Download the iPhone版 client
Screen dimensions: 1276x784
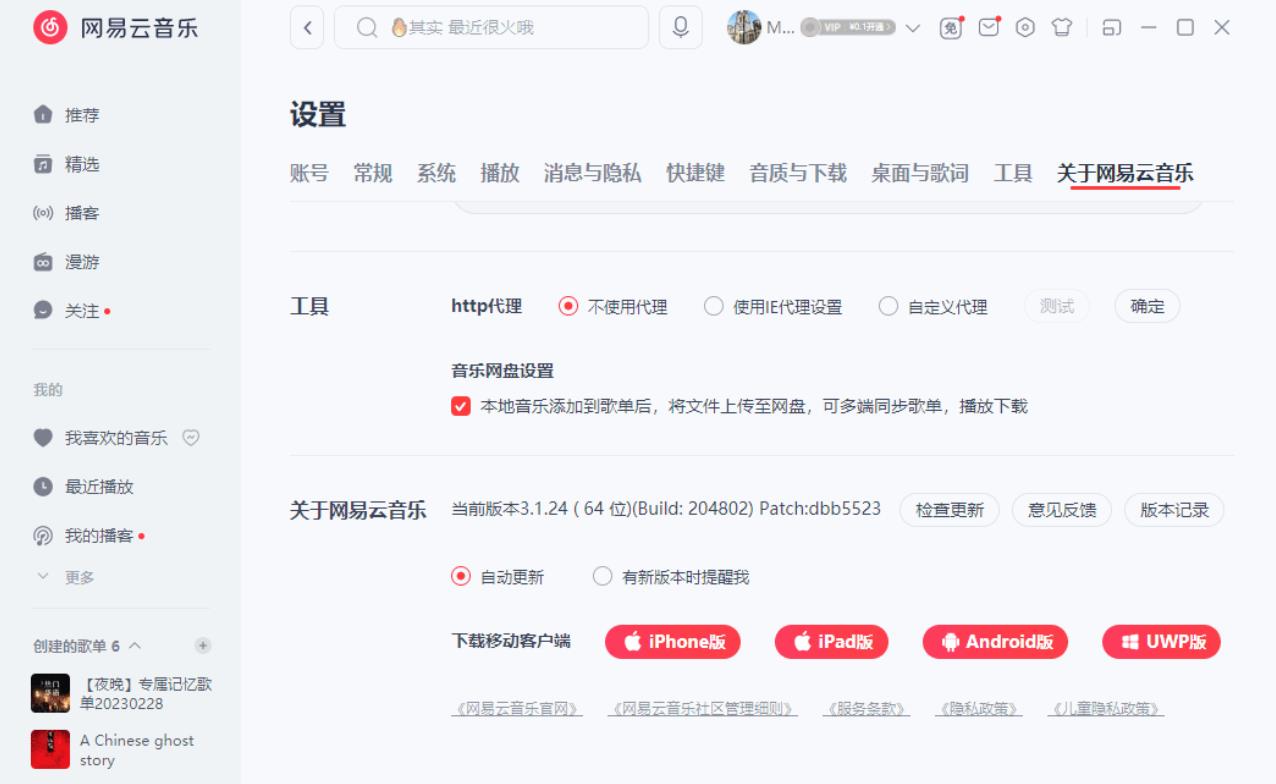pyautogui.click(x=673, y=642)
